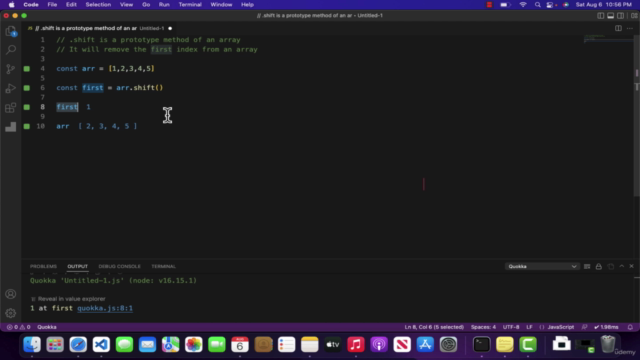
Task: Split the editor to the right
Action: point(618,28)
